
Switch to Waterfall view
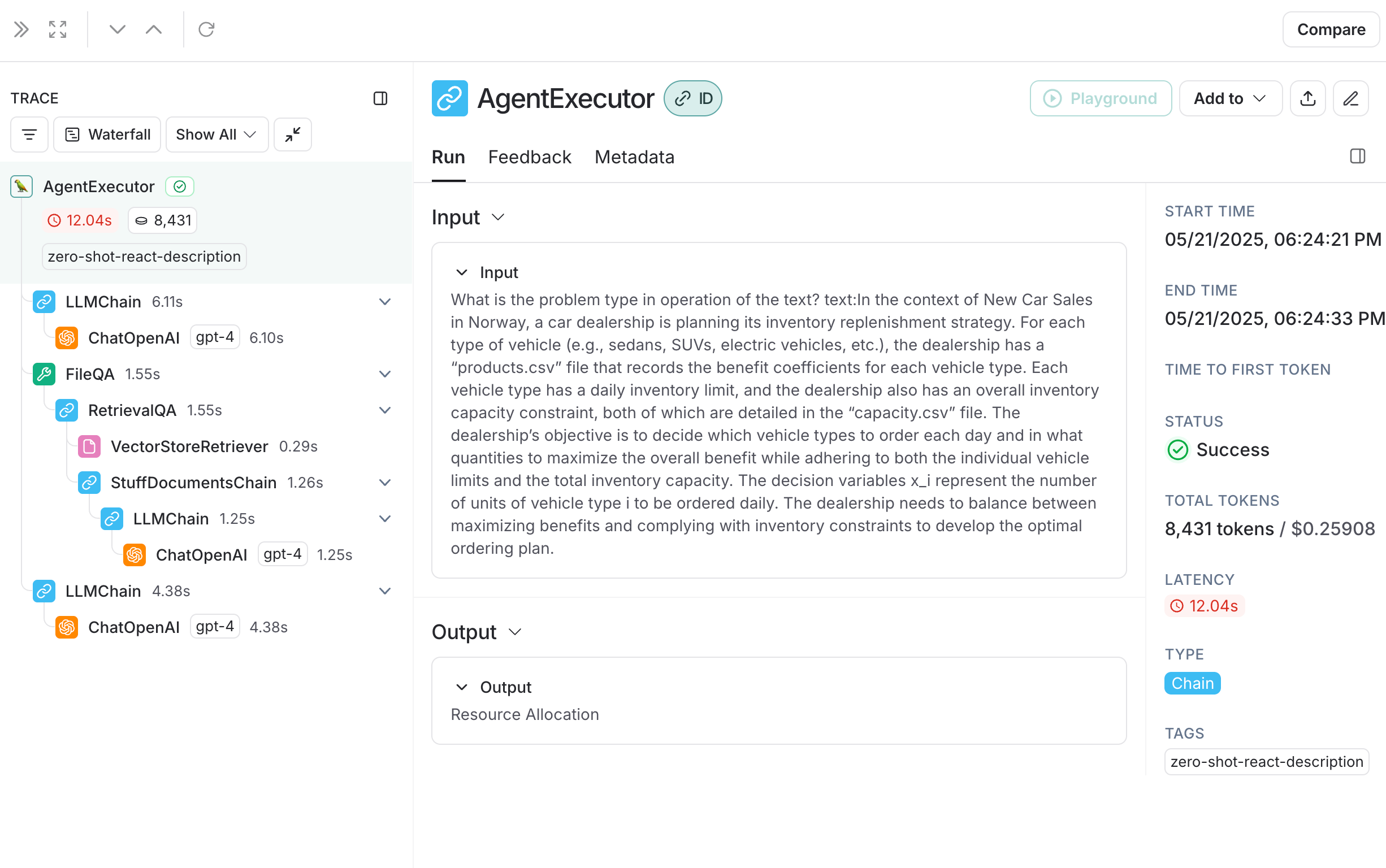(107, 134)
